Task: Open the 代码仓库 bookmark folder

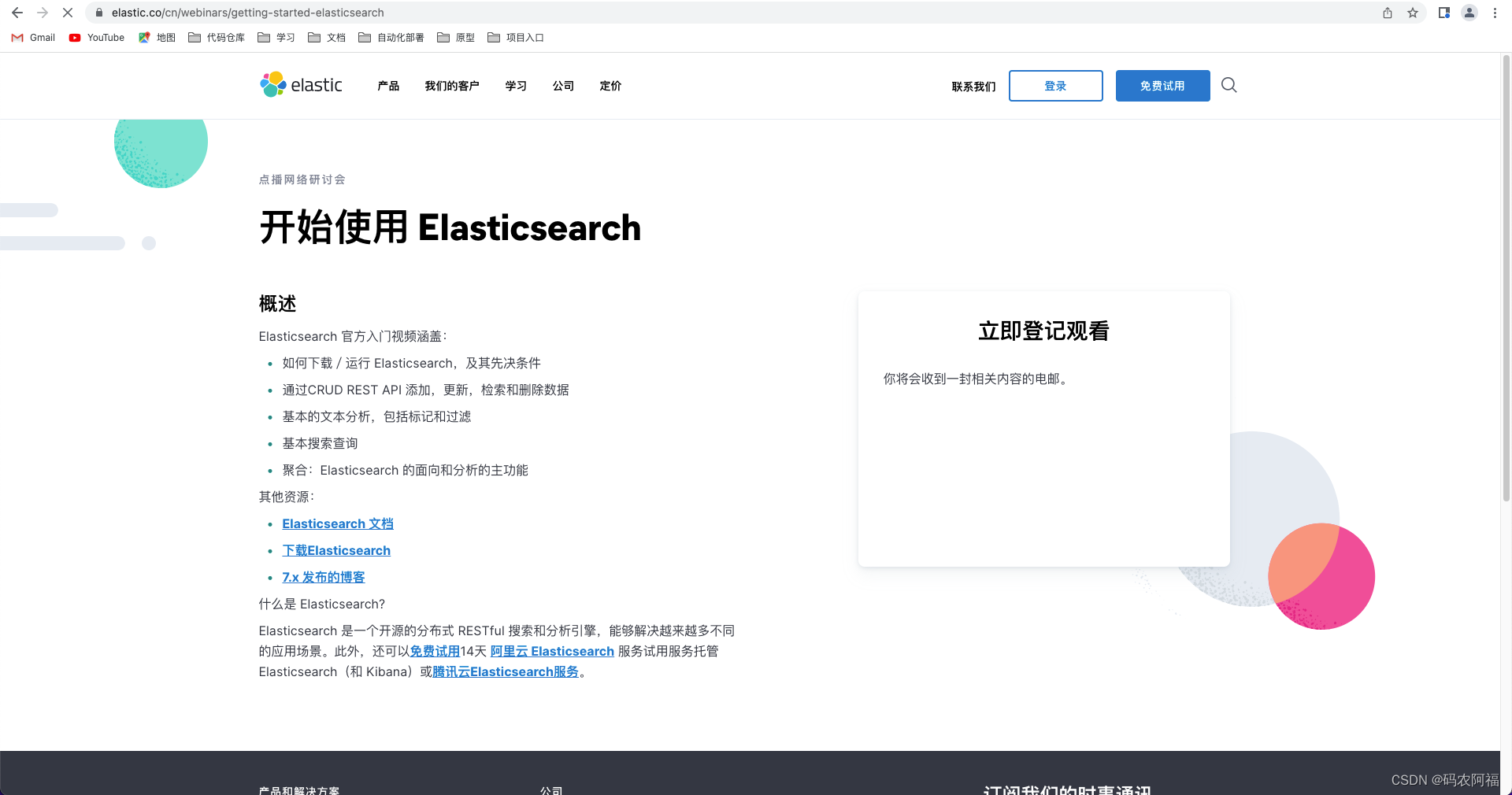Action: [x=217, y=38]
